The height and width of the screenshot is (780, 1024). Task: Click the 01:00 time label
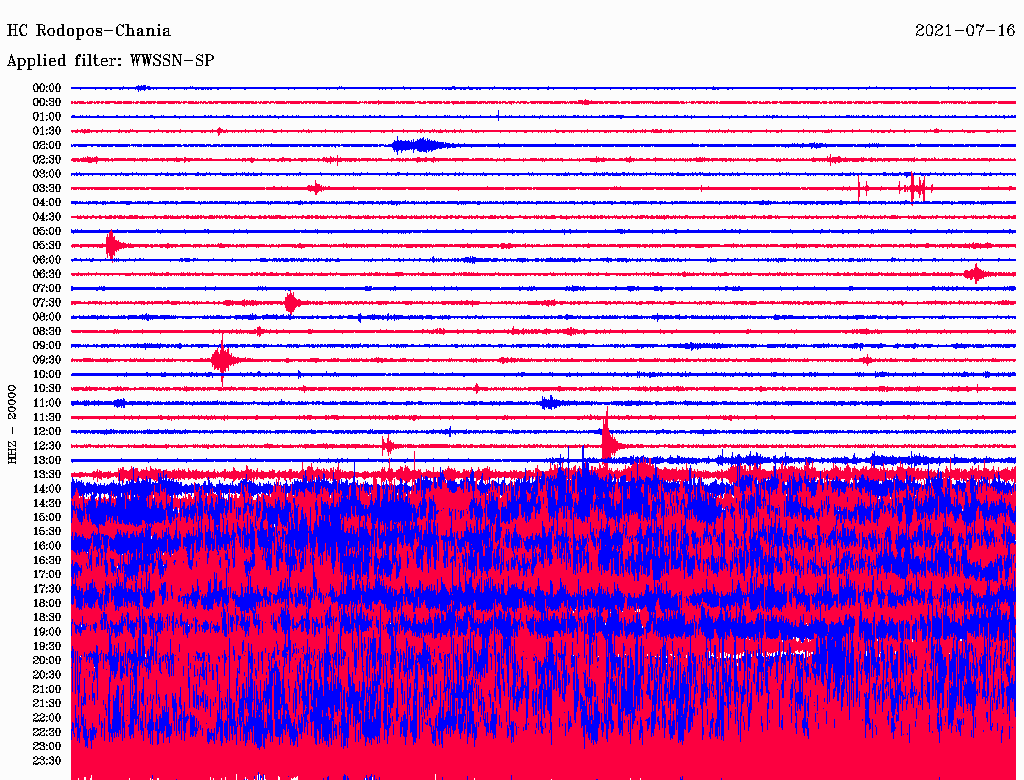point(47,116)
